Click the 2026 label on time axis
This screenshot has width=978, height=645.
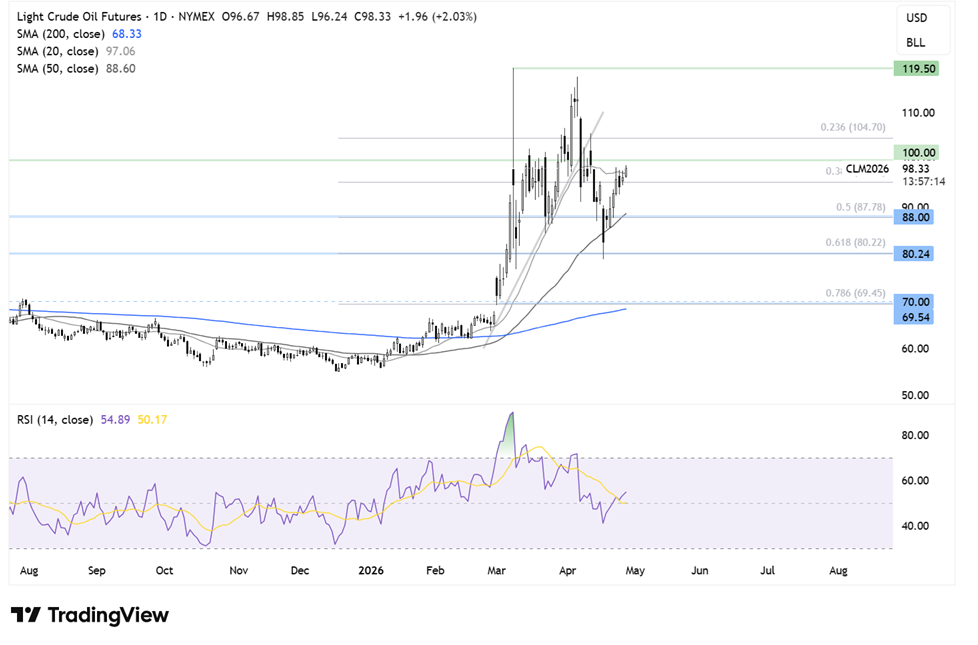click(370, 570)
